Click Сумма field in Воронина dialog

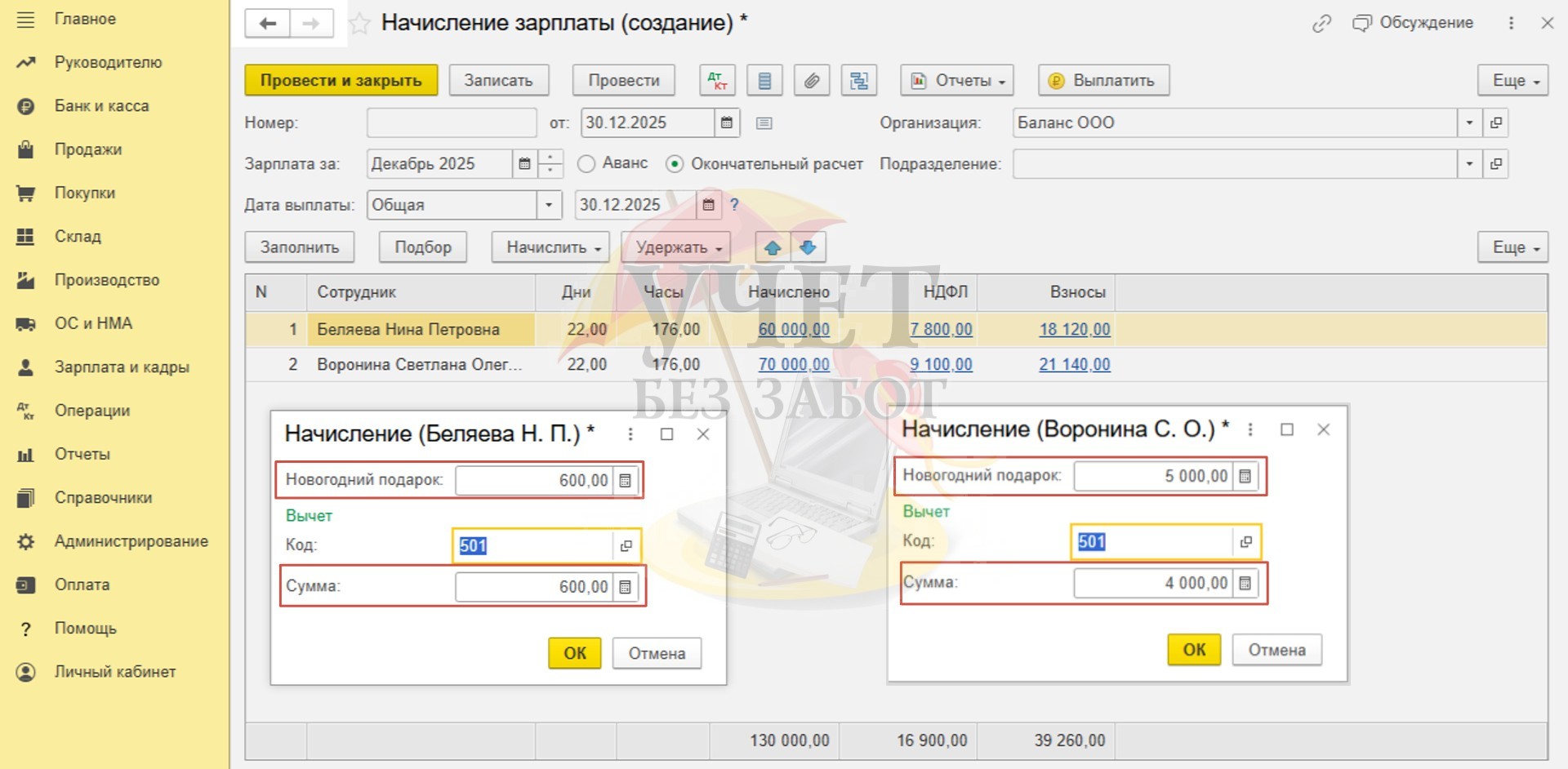[x=1151, y=583]
